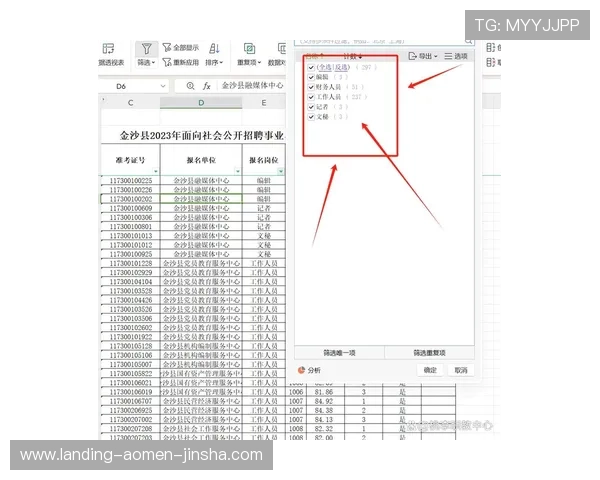Screen dimensions: 600x480
Task: Expand the 重复项 dropdown arrow
Action: click(x=259, y=63)
